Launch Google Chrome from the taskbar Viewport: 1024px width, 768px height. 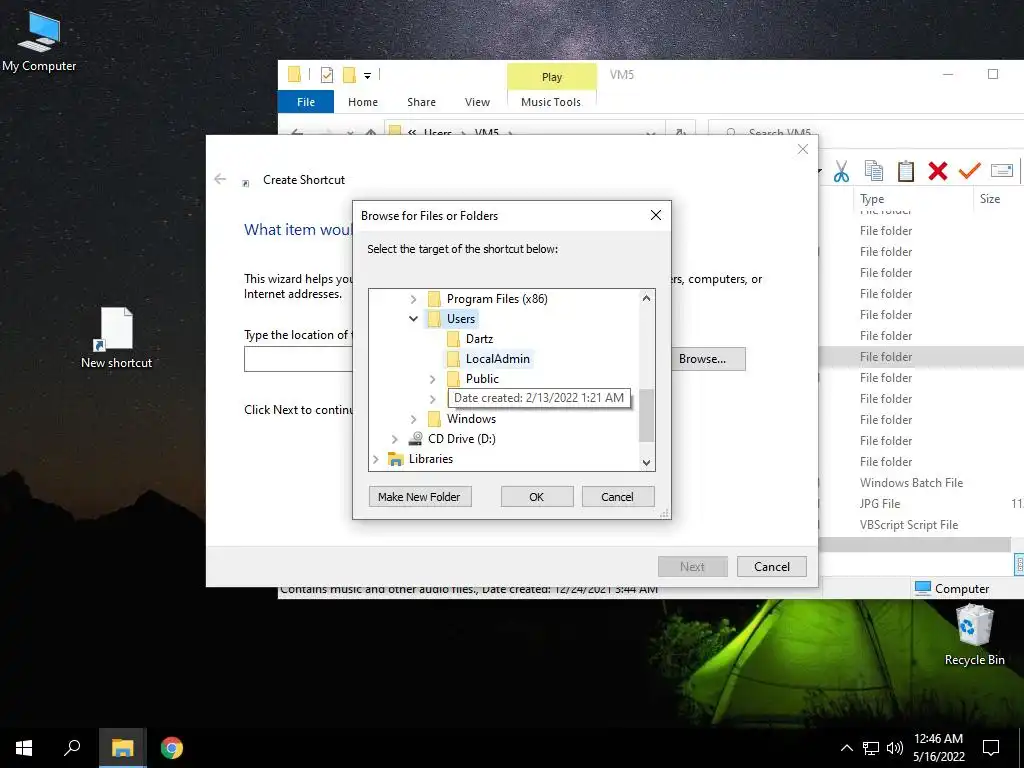(x=172, y=748)
